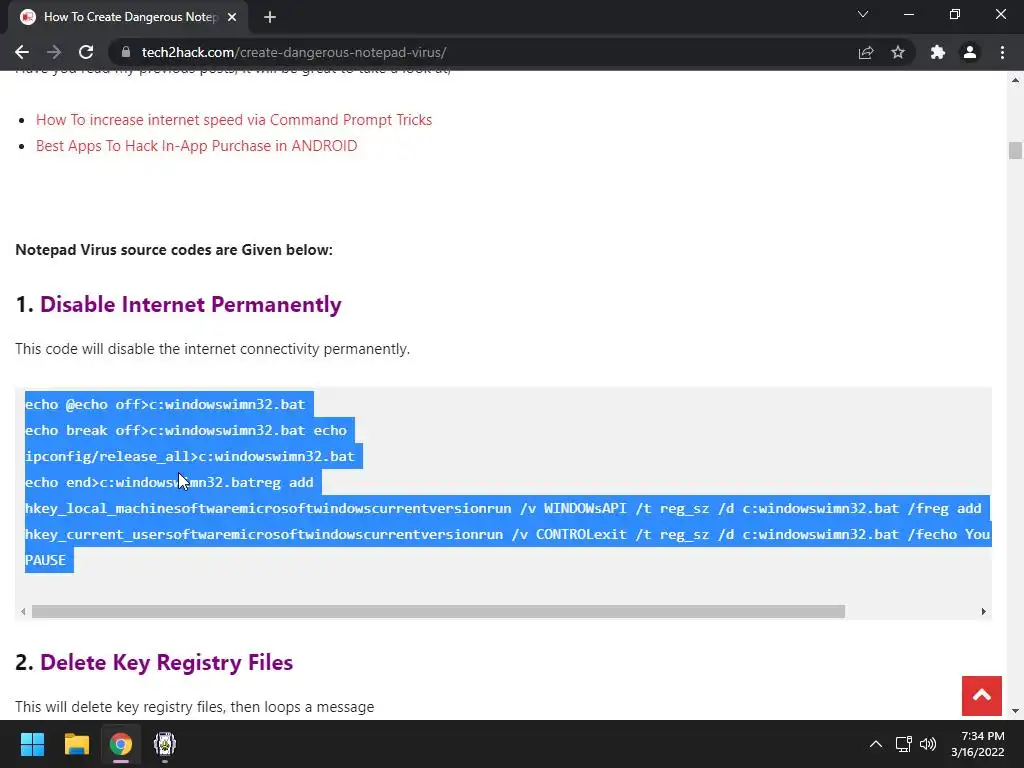
Task: Click 'echo end>c:windowswimn32.batreg add' code line
Action: (169, 482)
